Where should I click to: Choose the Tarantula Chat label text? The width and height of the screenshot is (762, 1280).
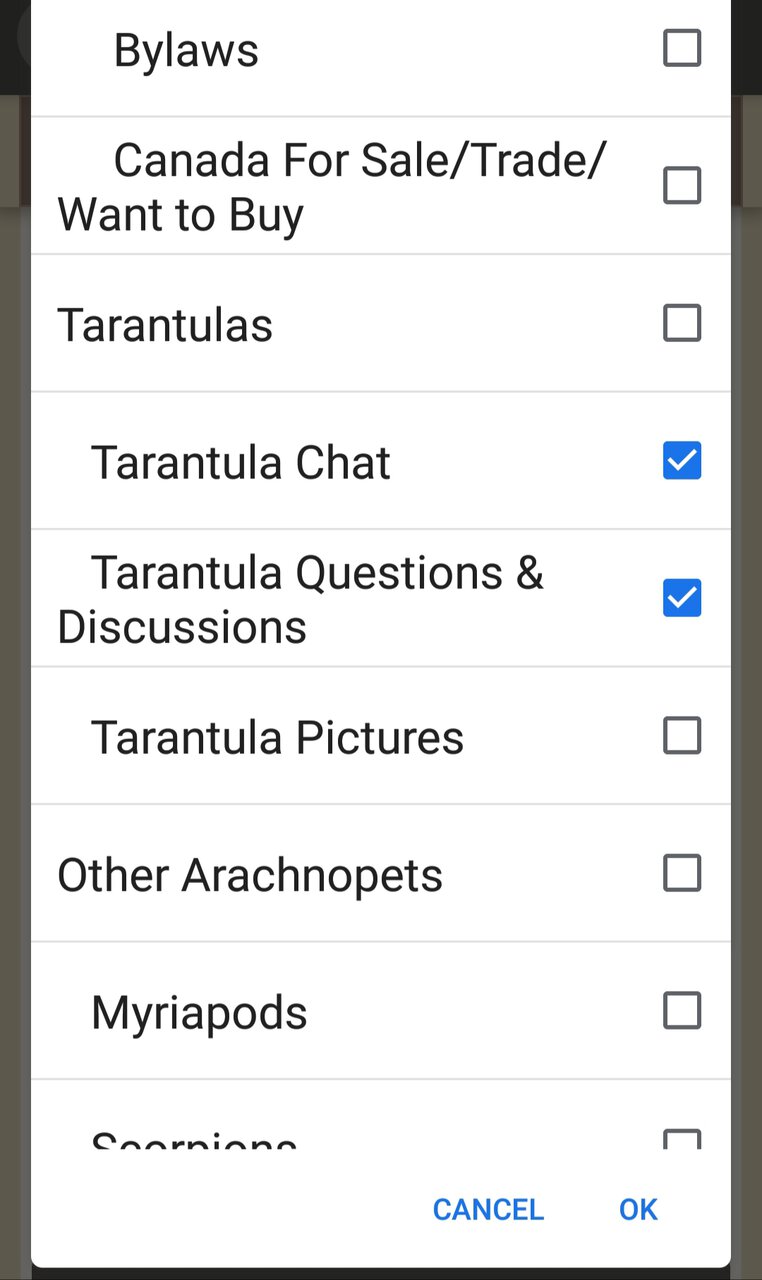240,463
